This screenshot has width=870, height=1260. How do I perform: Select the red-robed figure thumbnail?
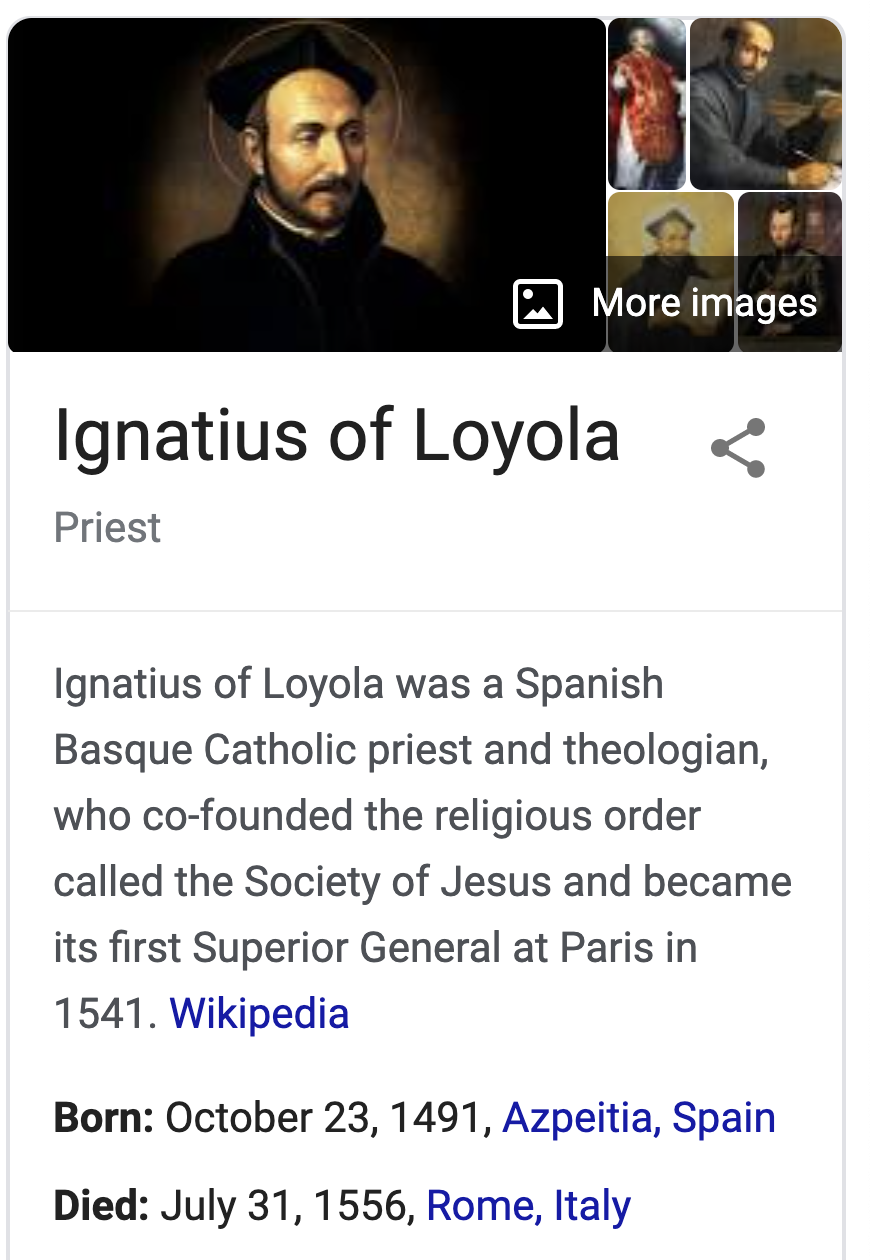point(647,104)
